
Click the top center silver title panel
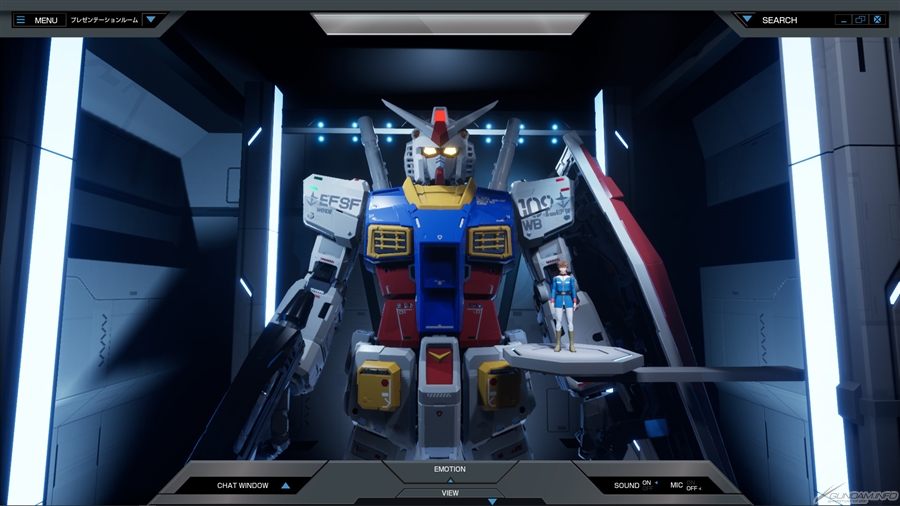[450, 24]
